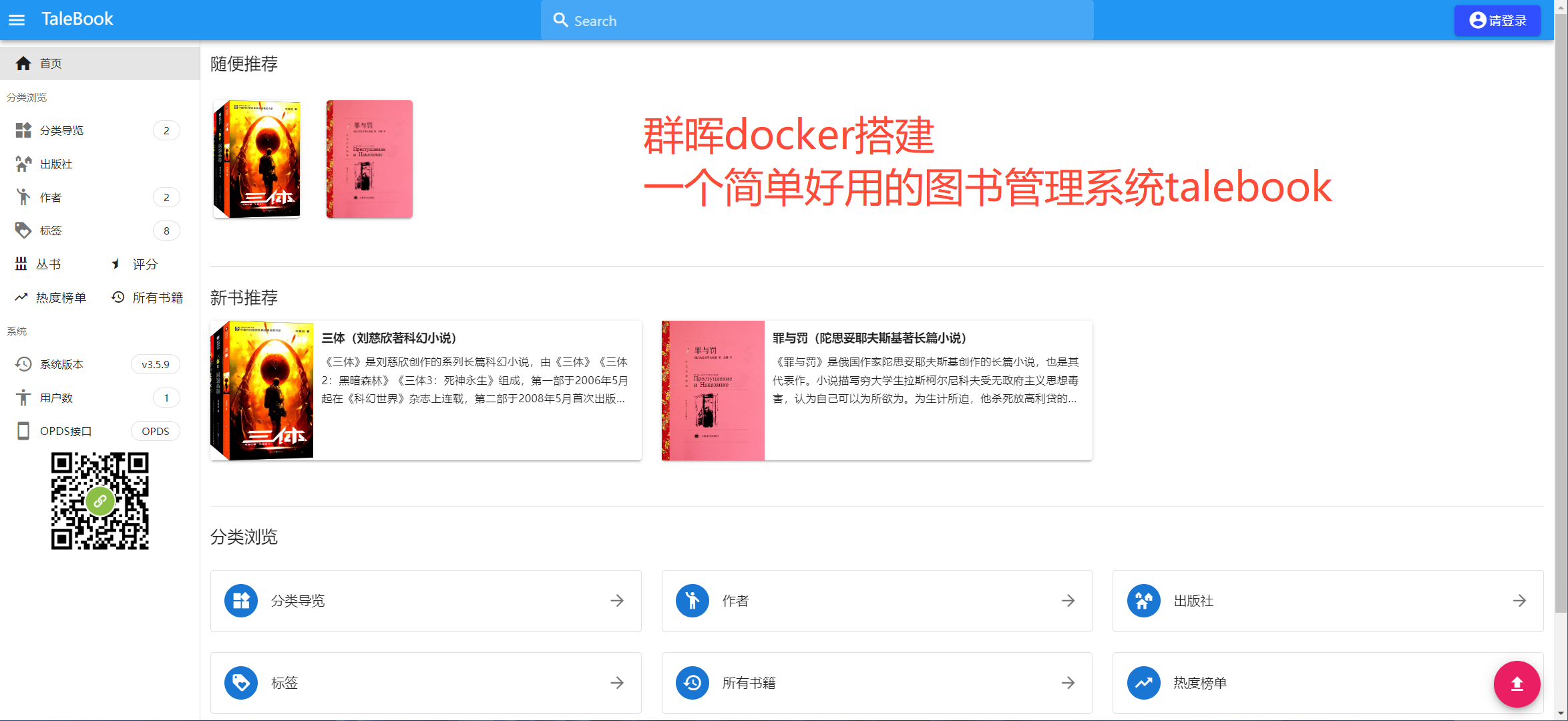Click the OPDS接口 device icon
Image resolution: width=1568 pixels, height=721 pixels.
(x=23, y=431)
